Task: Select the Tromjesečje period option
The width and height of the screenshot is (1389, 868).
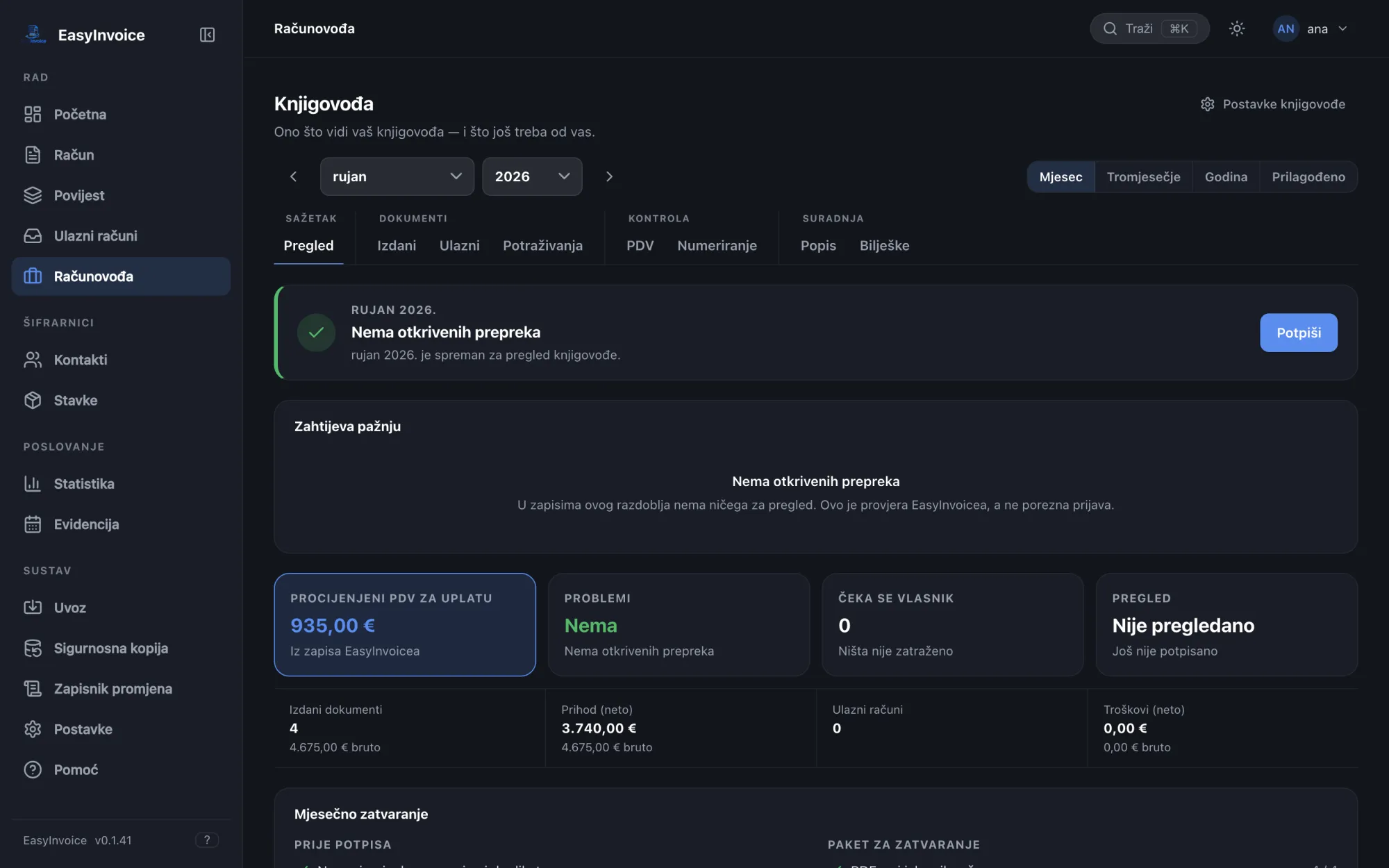Action: pyautogui.click(x=1143, y=177)
